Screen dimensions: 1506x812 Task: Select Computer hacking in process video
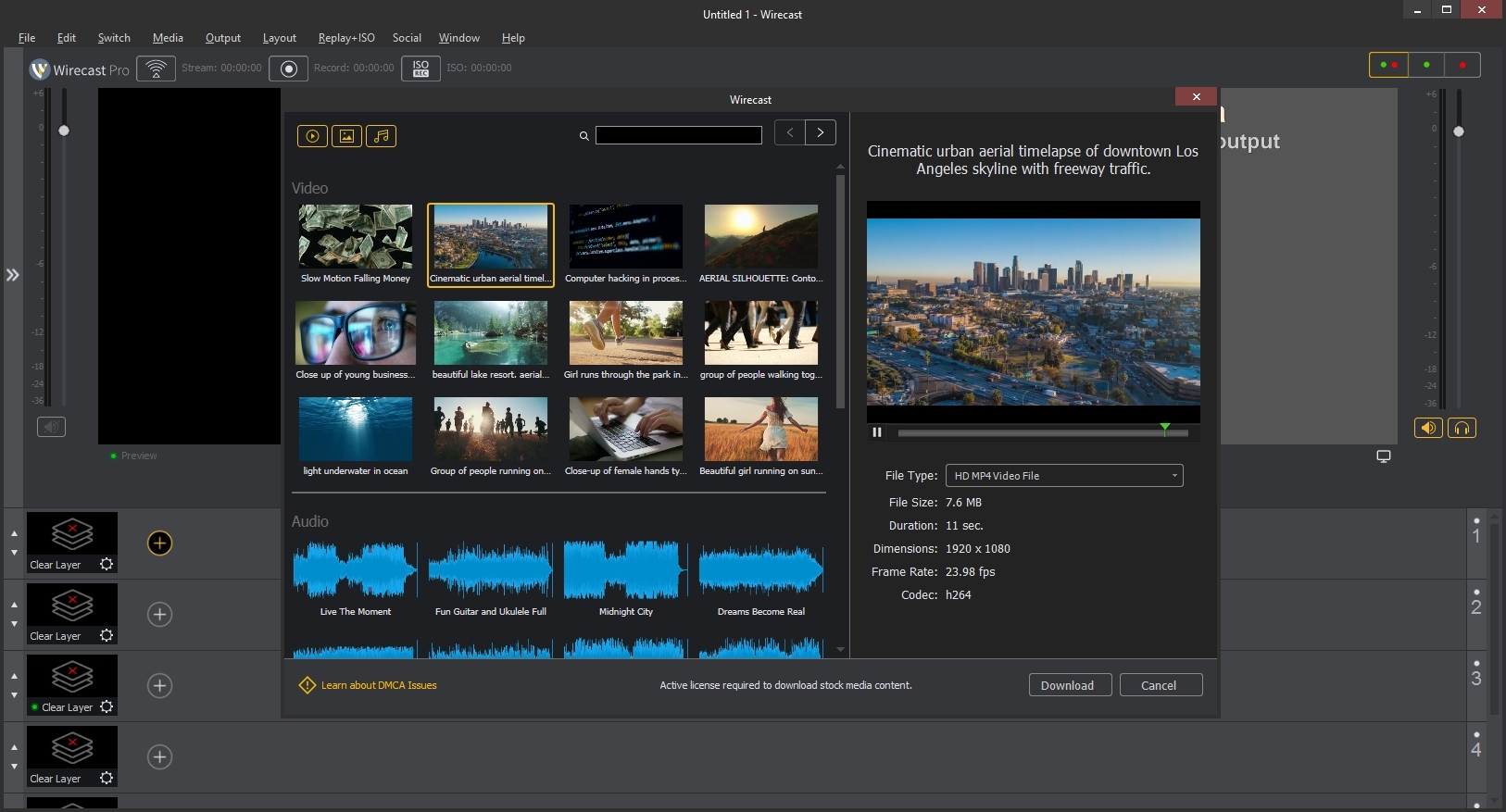tap(626, 244)
